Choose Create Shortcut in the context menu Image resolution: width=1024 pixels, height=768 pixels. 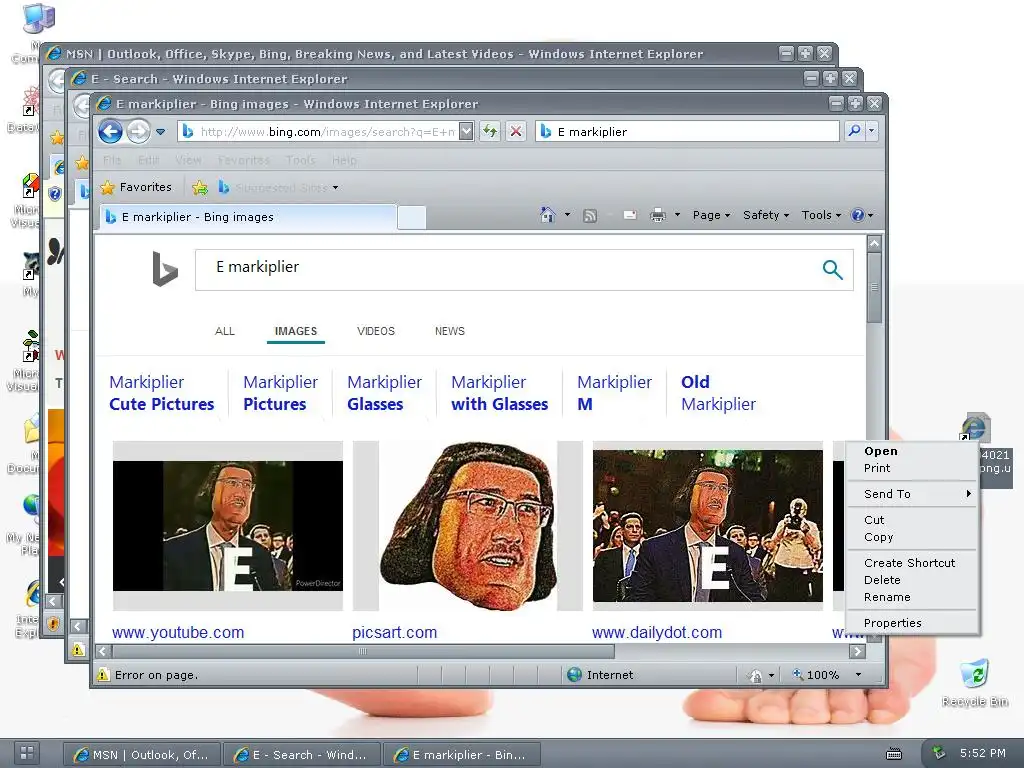[x=912, y=563]
